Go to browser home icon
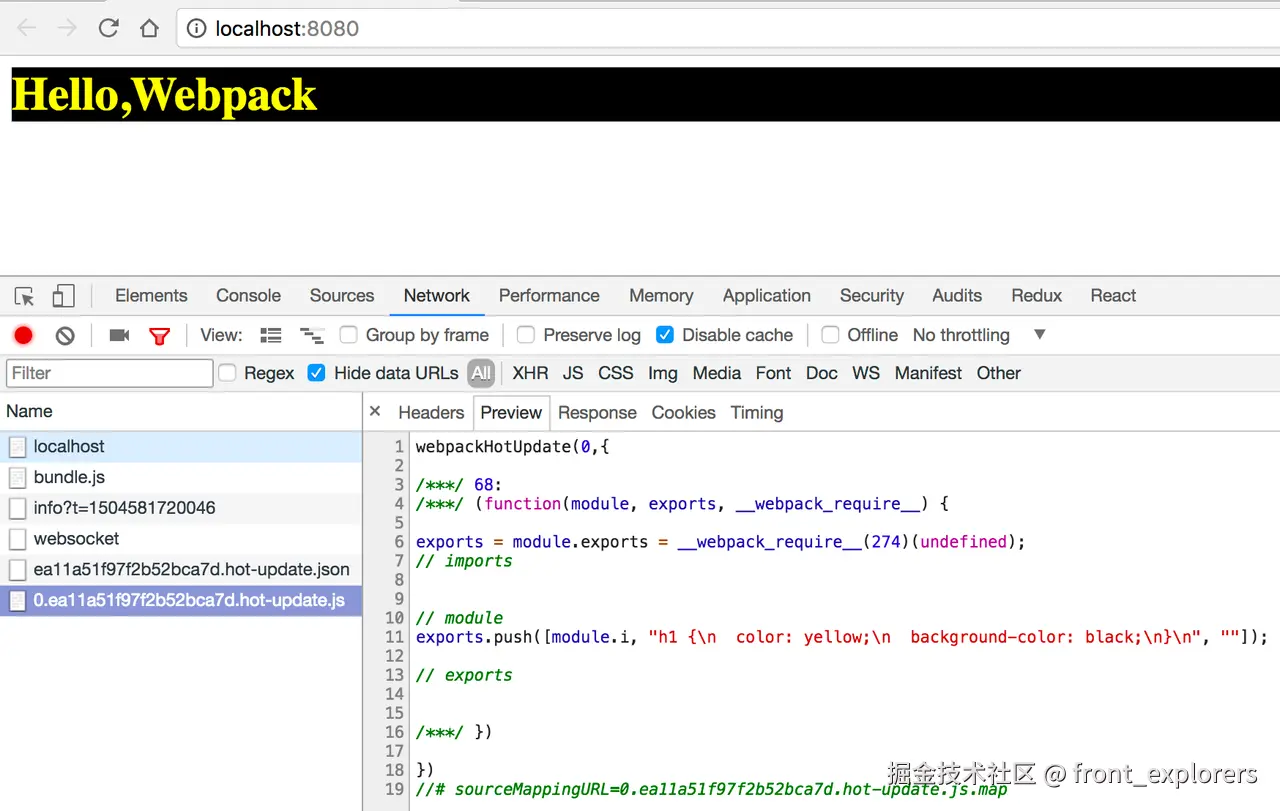Image resolution: width=1280 pixels, height=811 pixels. pos(149,28)
